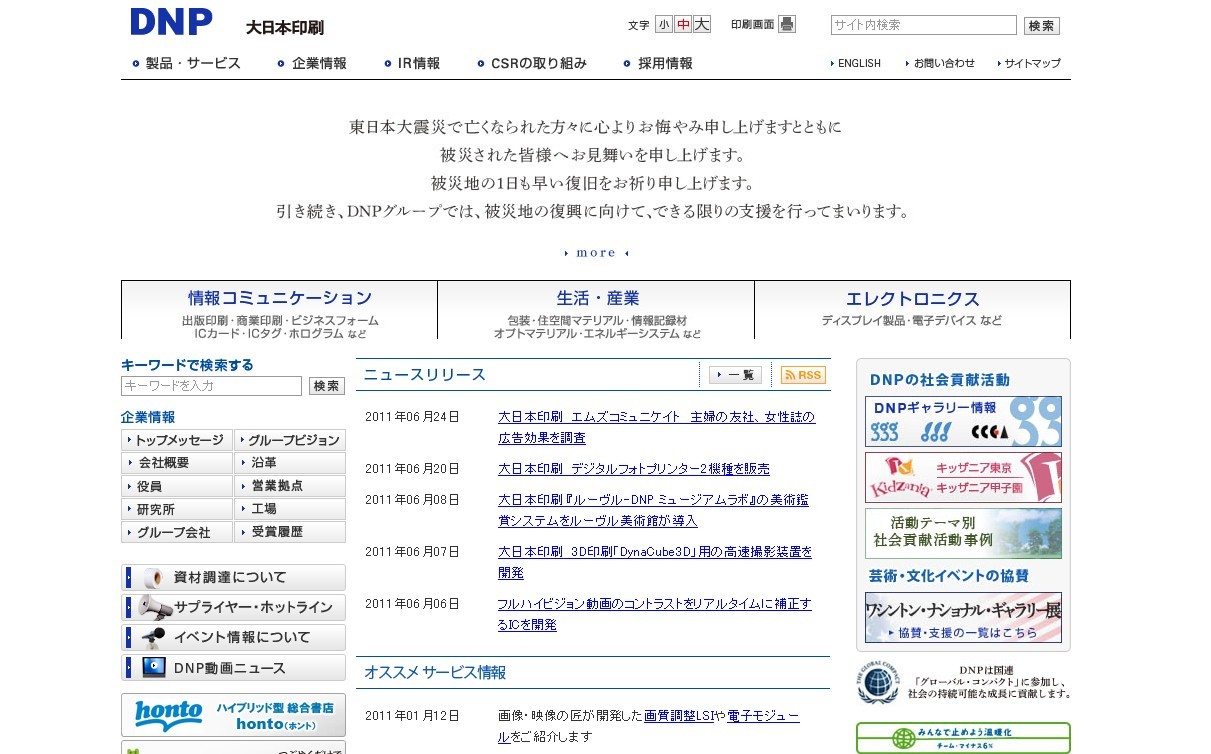This screenshot has width=1211, height=754.
Task: Click the site search 検索 button
Action: pos(1041,26)
